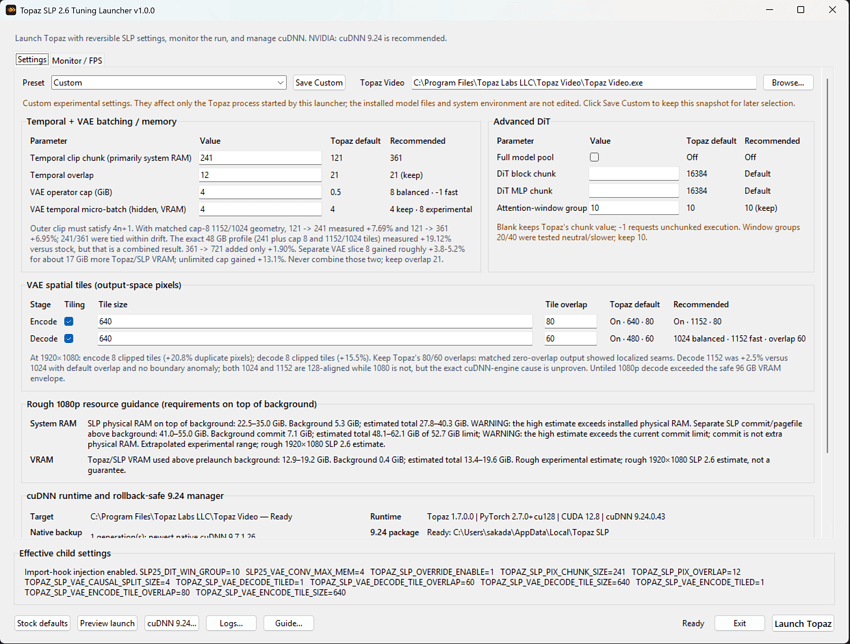Click the 'VRAM' guidance label
This screenshot has width=850, height=644.
(x=42, y=460)
